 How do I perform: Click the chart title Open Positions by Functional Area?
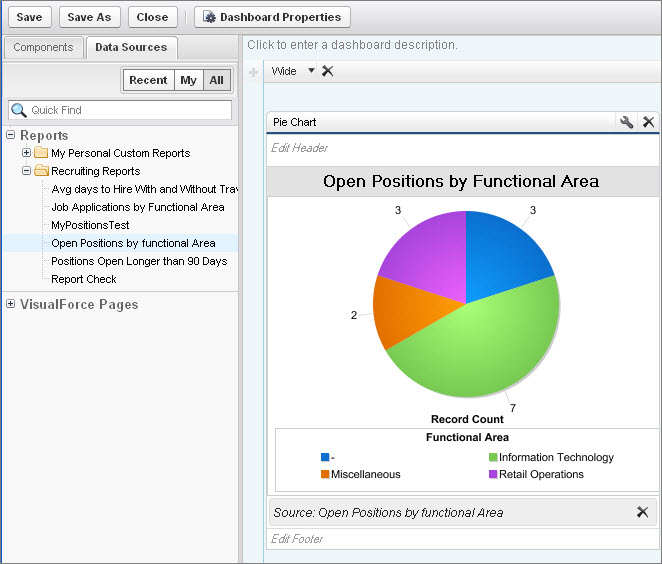pyautogui.click(x=461, y=181)
